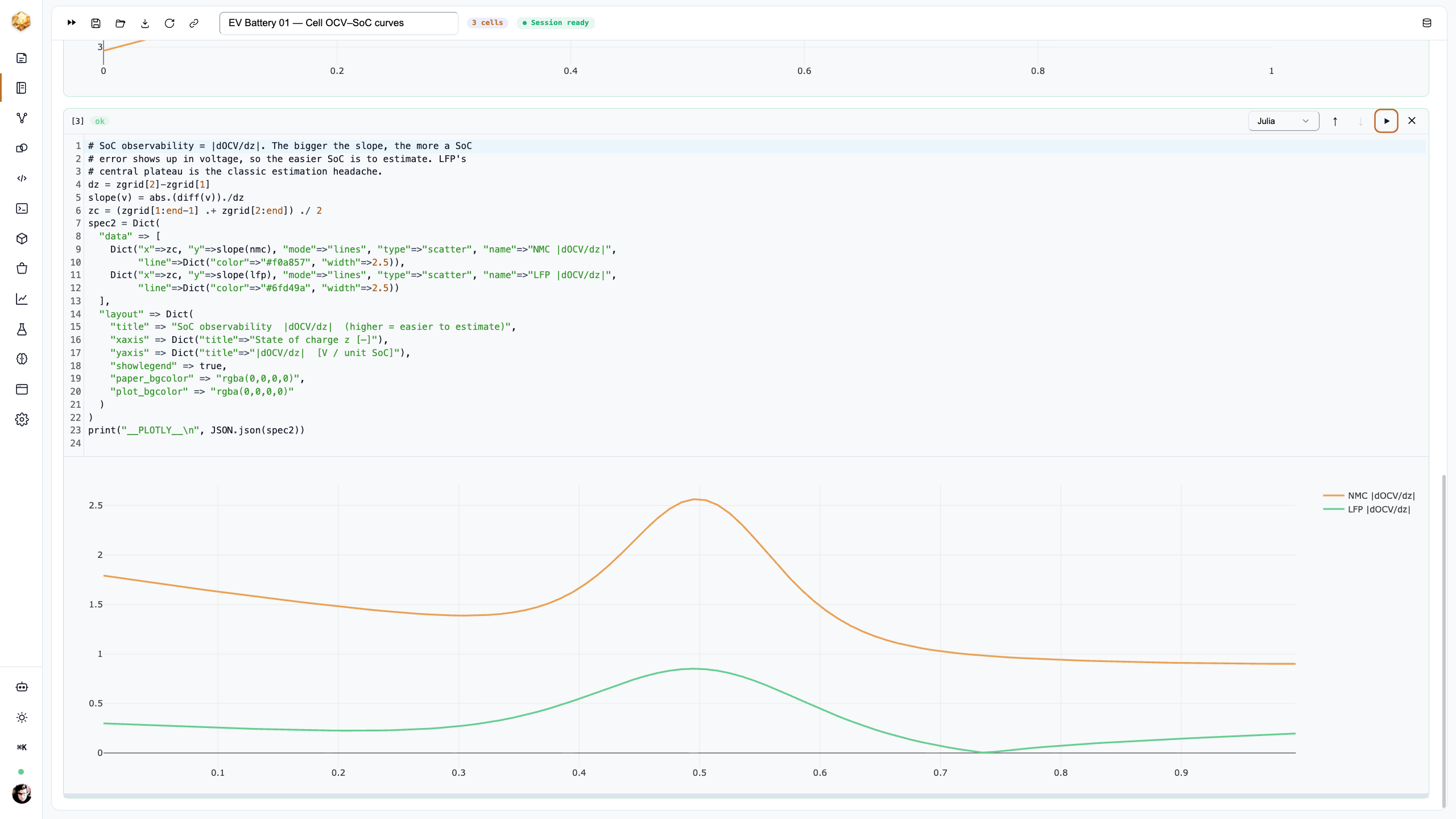This screenshot has height=819, width=1456.
Task: Click the 0.5 x-axis tick label
Action: pyautogui.click(x=699, y=773)
